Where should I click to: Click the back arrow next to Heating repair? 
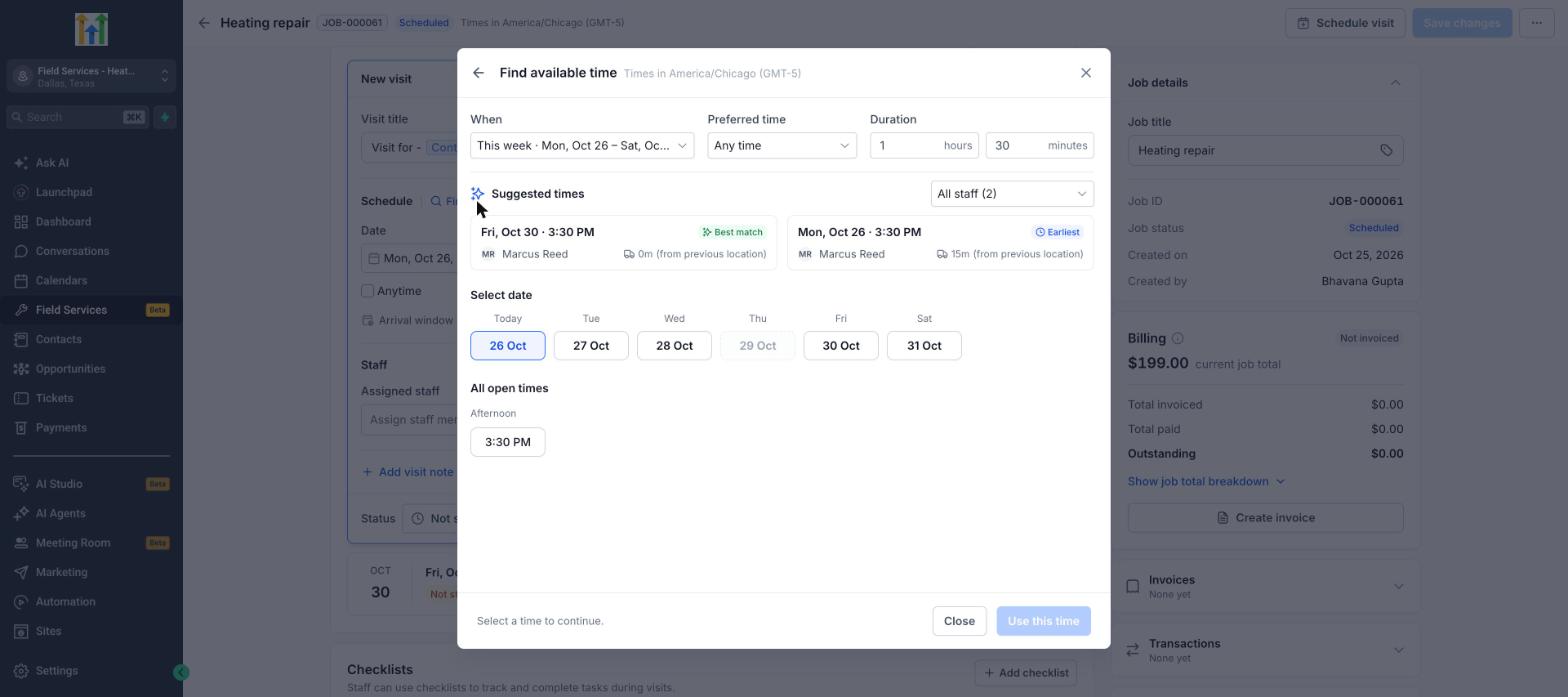[204, 23]
